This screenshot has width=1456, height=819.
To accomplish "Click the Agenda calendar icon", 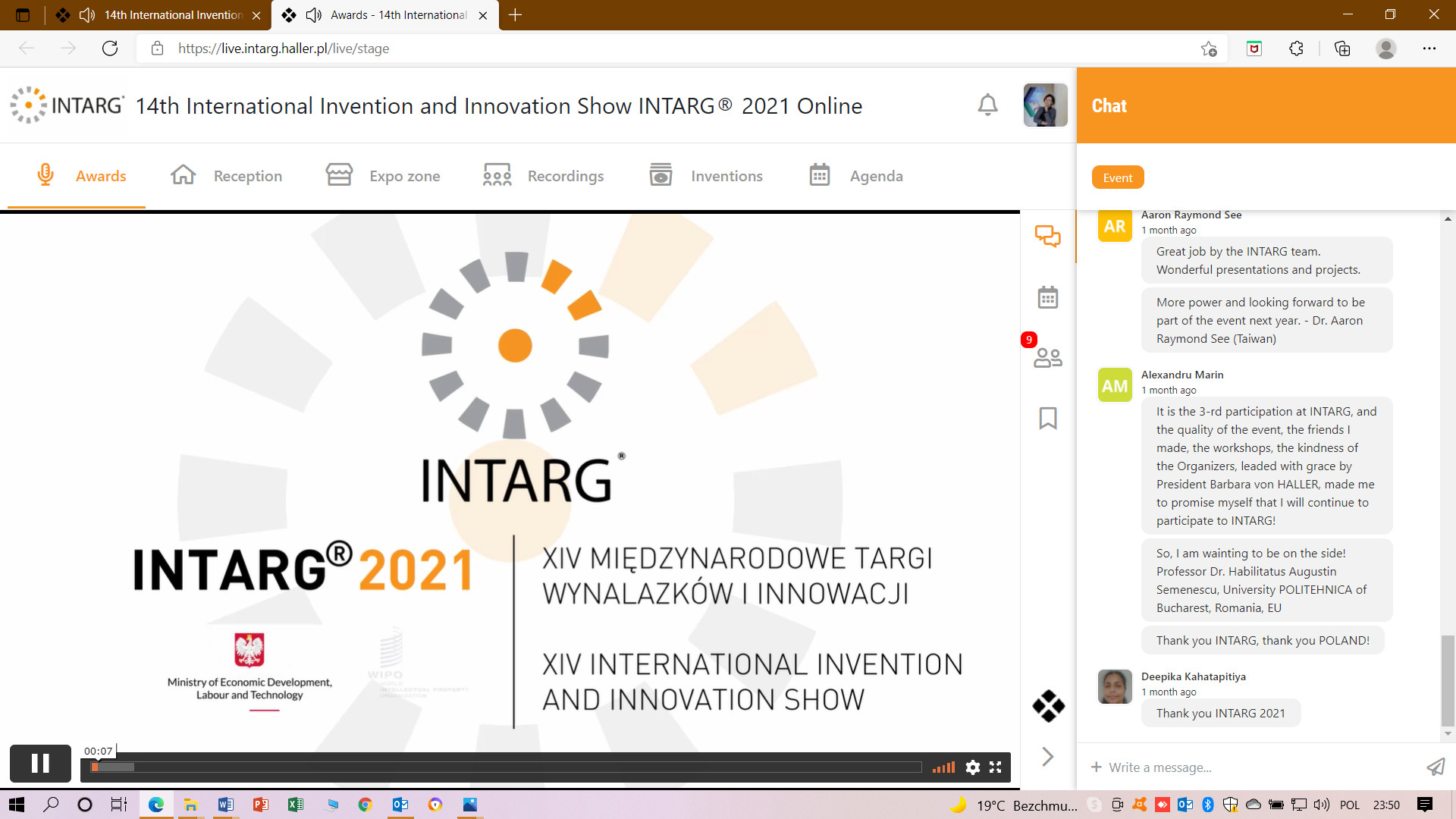I will pos(820,174).
